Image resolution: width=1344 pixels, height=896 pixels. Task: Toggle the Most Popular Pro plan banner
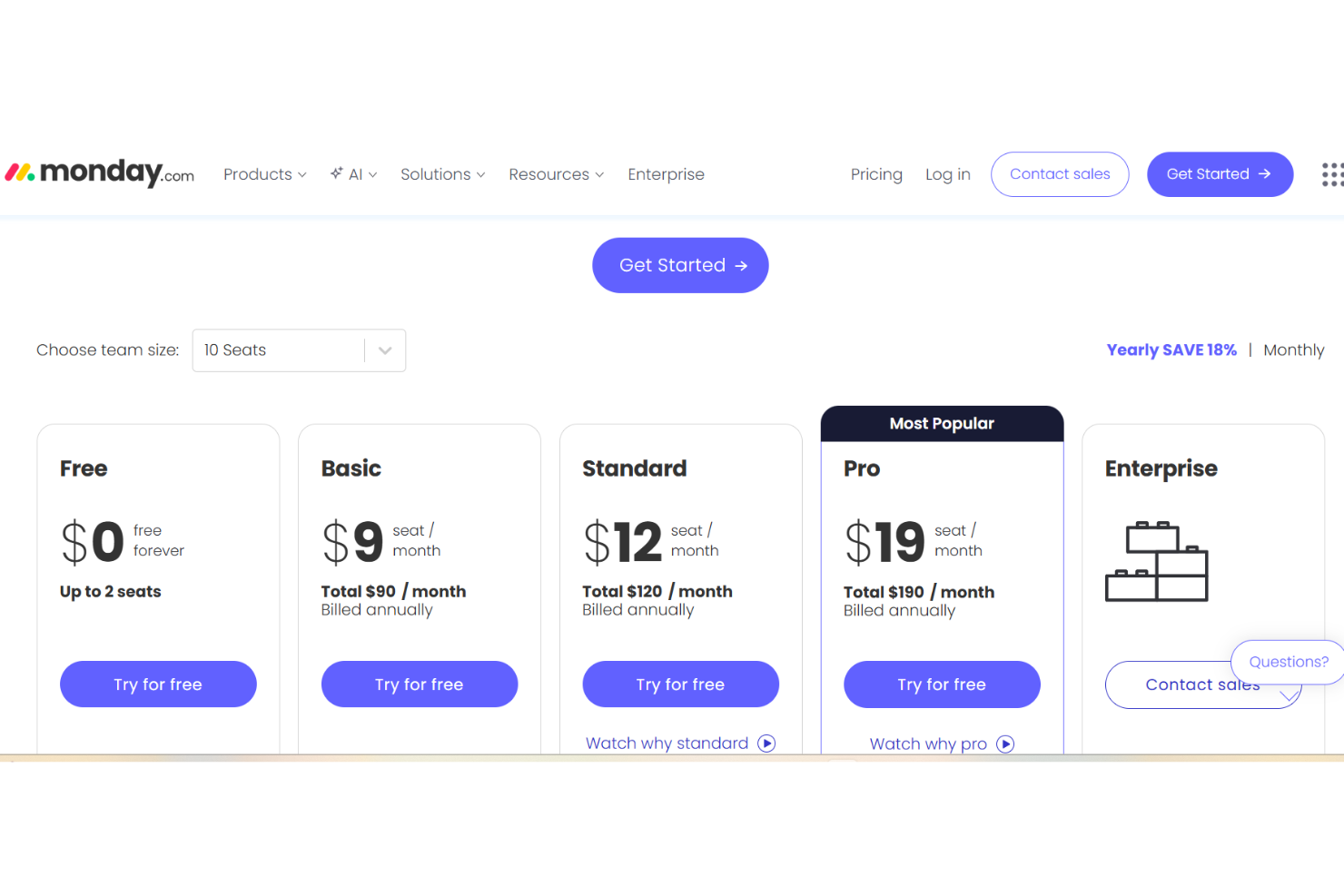[942, 423]
